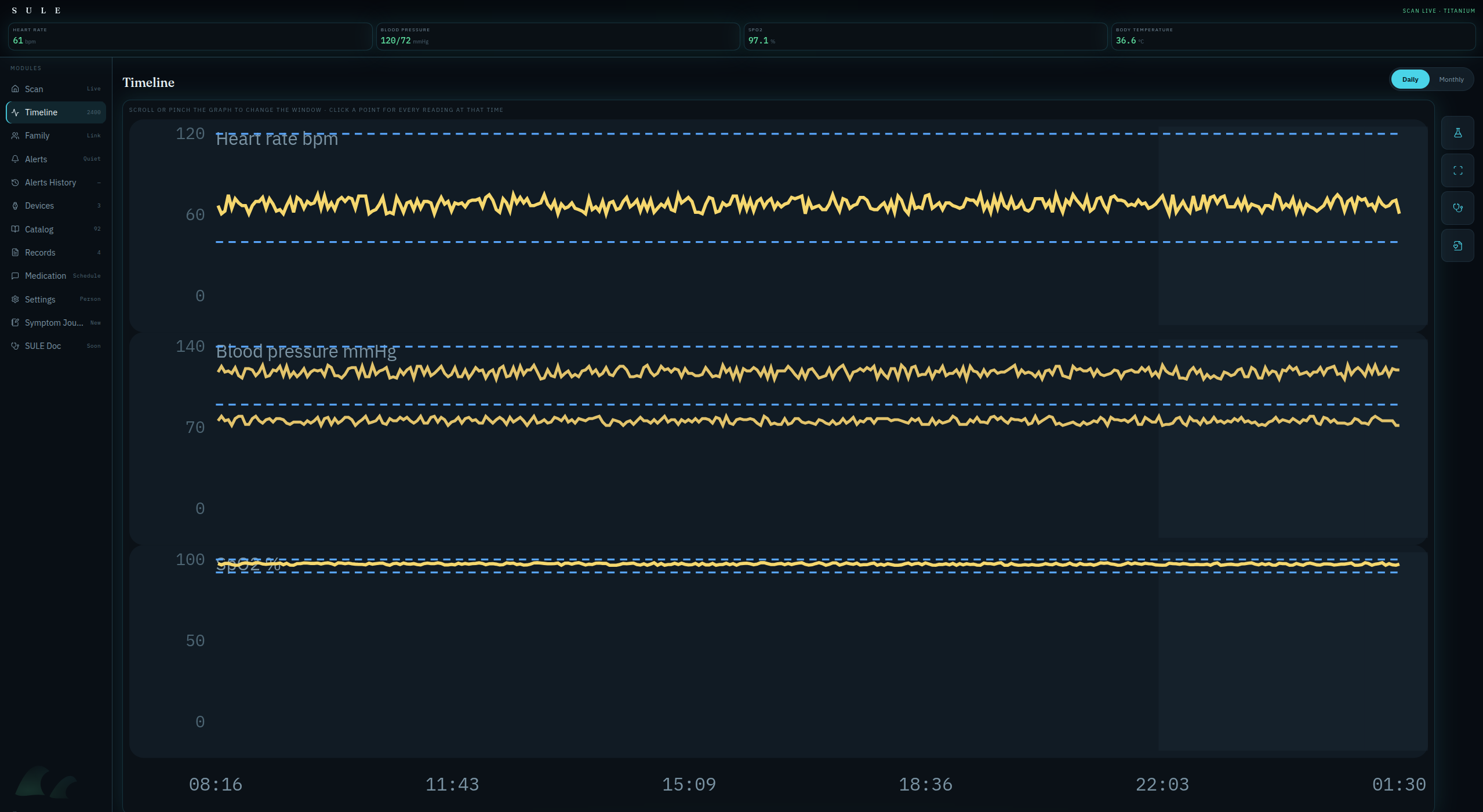Click the Timeline page heading
This screenshot has height=812, width=1483.
coord(148,82)
